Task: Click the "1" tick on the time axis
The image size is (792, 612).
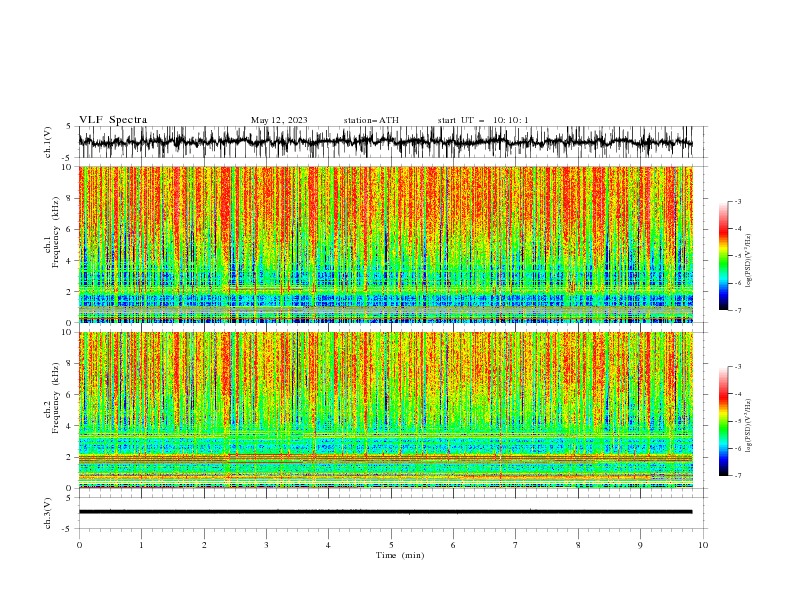Action: pyautogui.click(x=141, y=545)
